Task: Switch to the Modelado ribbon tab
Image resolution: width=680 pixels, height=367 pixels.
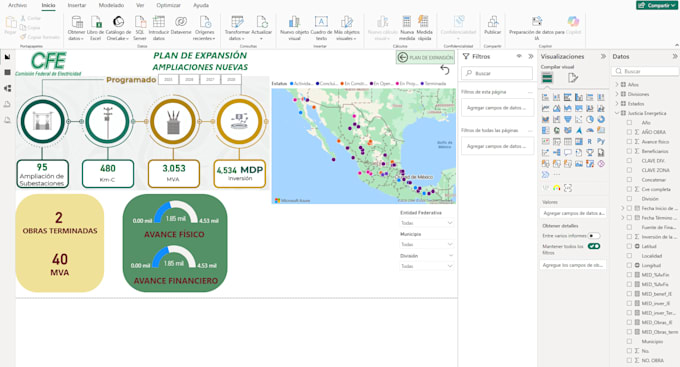Action: click(x=111, y=5)
